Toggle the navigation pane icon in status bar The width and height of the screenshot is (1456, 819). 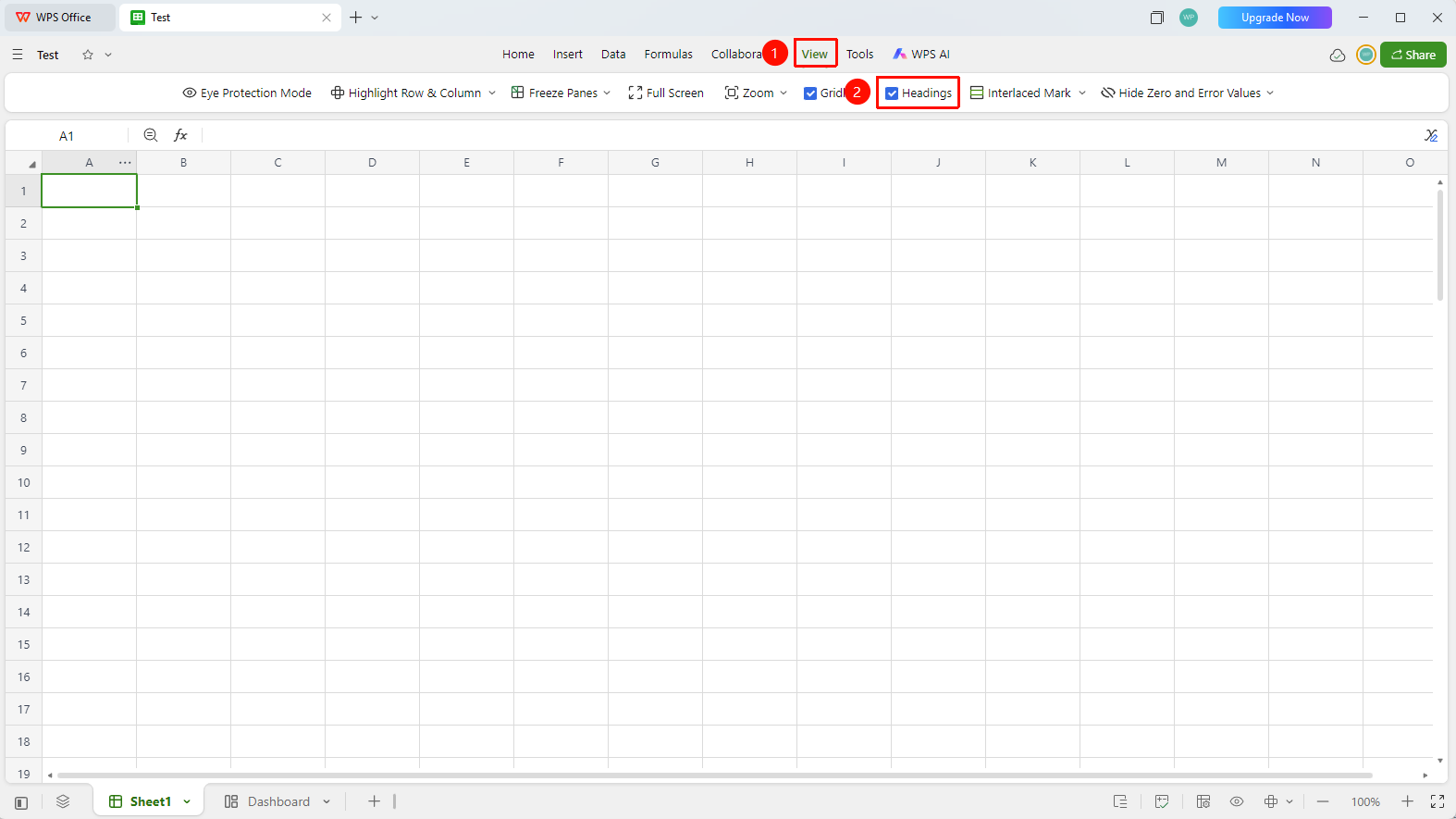21,802
